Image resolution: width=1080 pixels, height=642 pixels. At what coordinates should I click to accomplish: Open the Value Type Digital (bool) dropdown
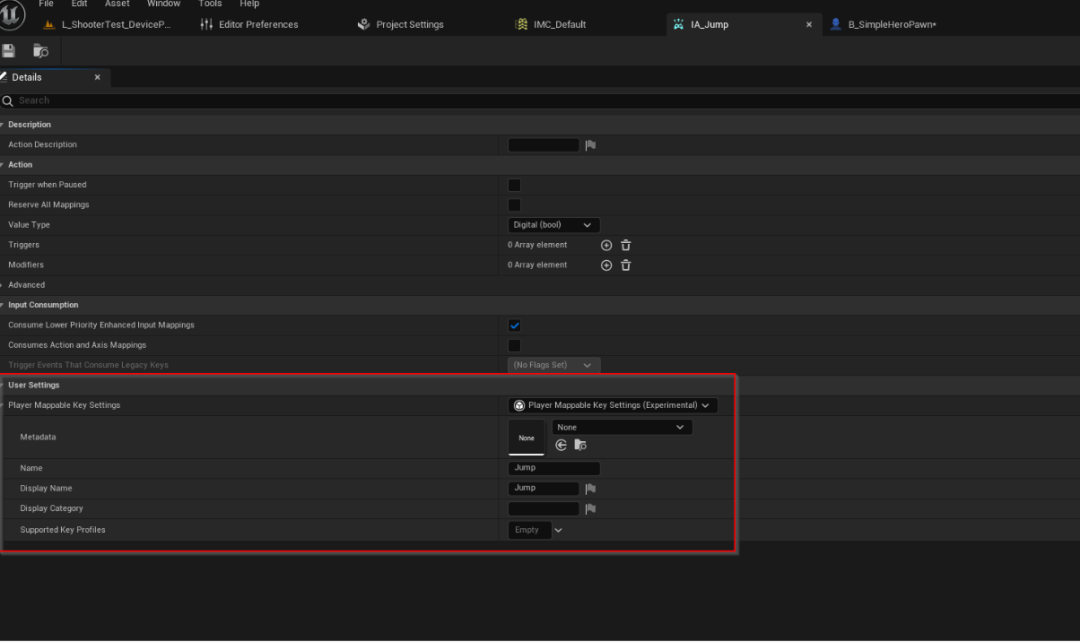pos(554,225)
